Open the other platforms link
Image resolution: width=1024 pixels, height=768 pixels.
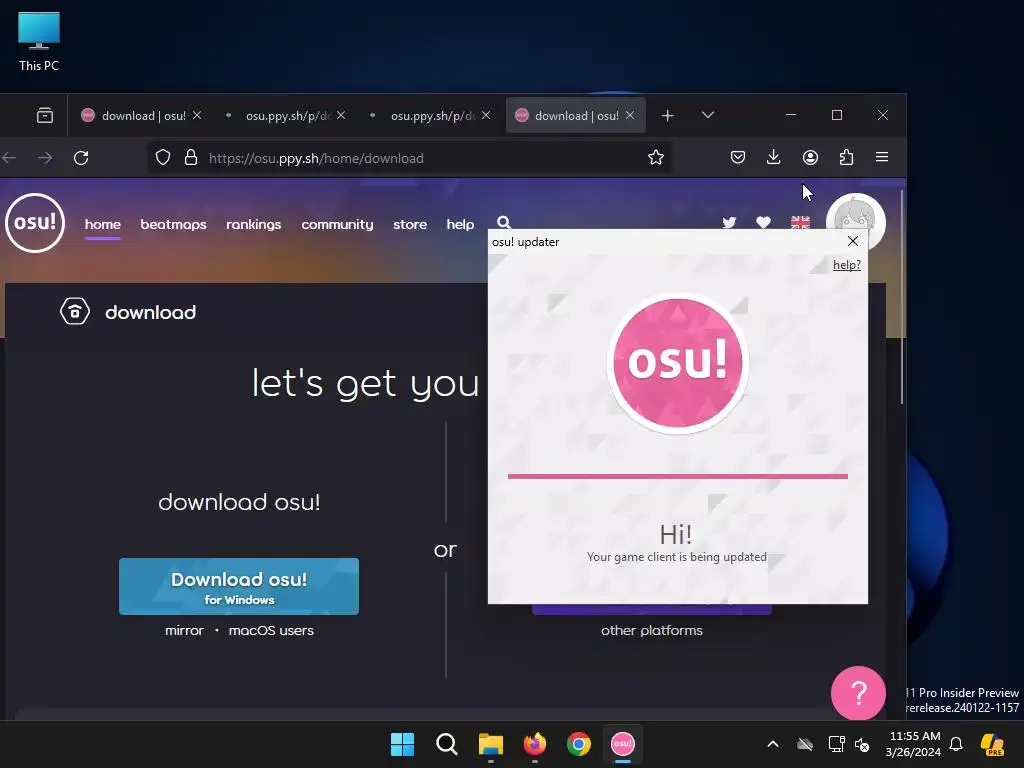652,630
